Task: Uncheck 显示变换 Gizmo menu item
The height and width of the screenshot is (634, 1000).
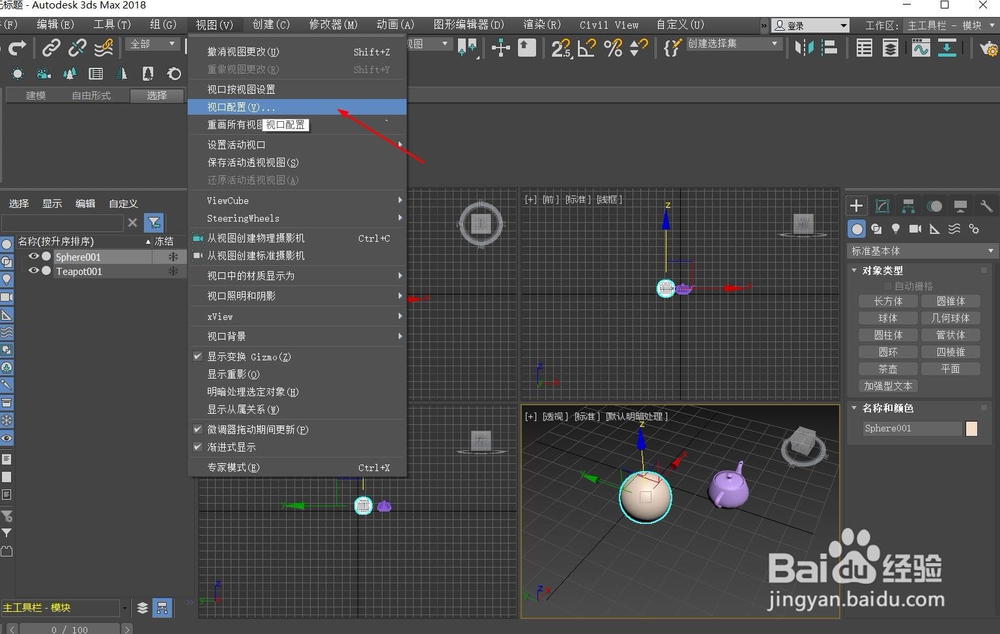Action: (x=297, y=357)
